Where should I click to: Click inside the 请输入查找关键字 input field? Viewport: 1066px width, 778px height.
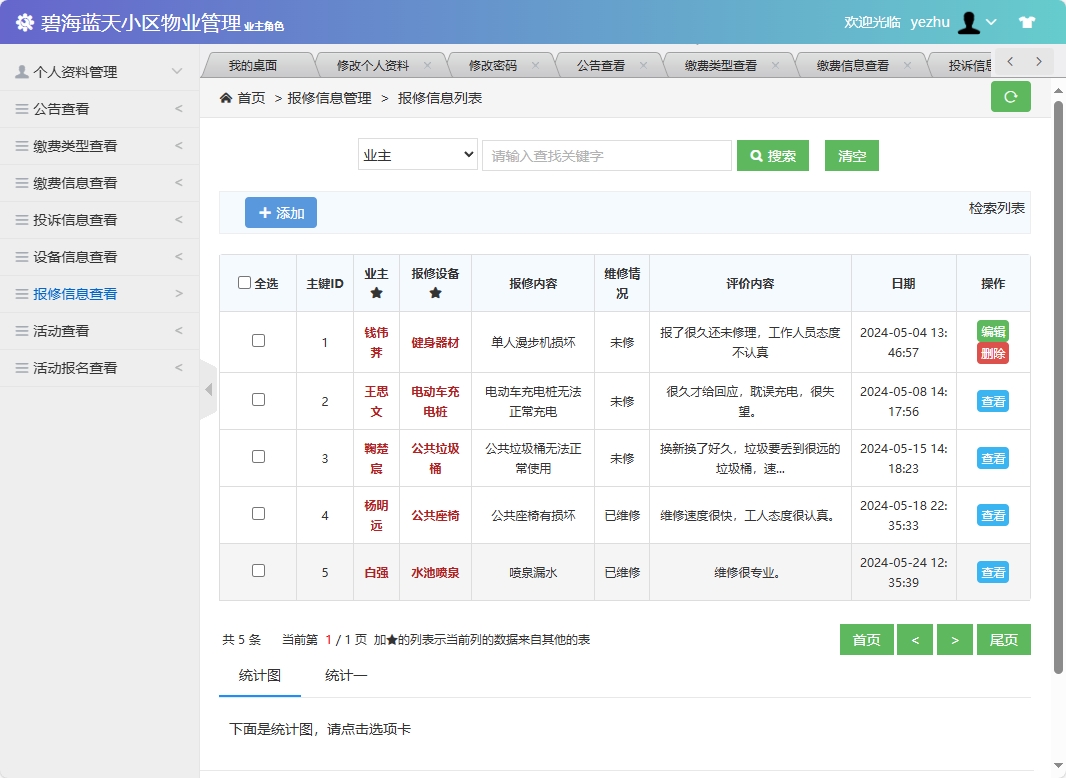[x=606, y=156]
